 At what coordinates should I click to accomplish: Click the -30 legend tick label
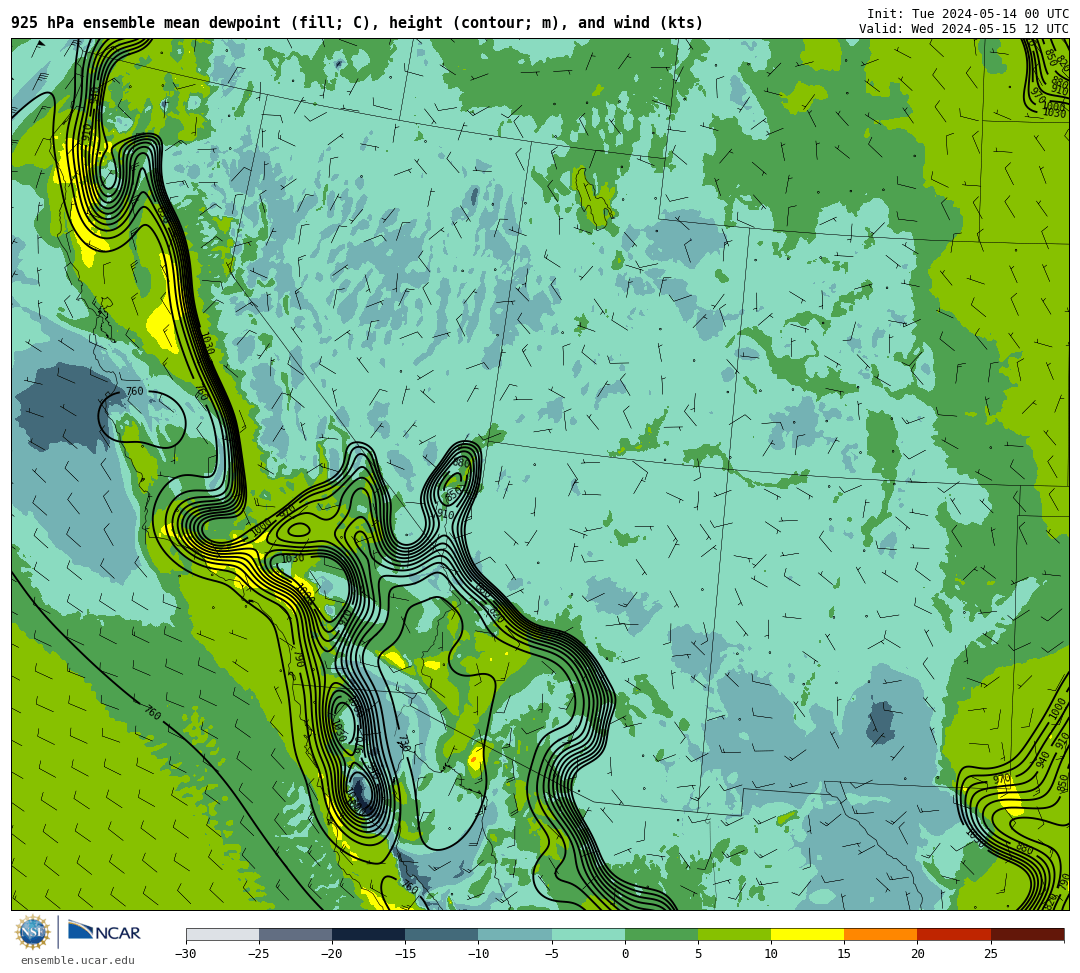click(x=186, y=954)
